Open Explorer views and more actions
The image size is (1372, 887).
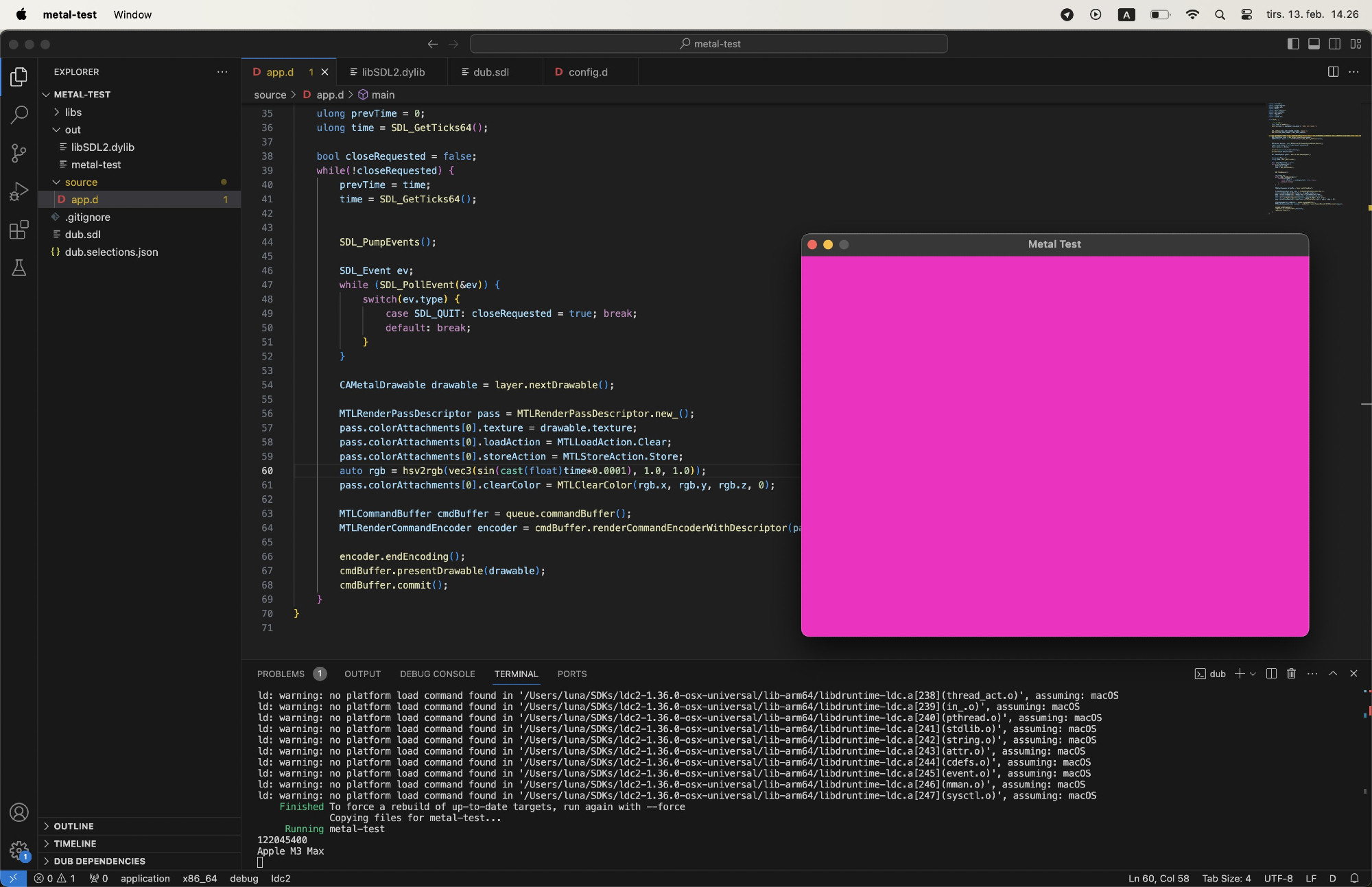[x=222, y=71]
